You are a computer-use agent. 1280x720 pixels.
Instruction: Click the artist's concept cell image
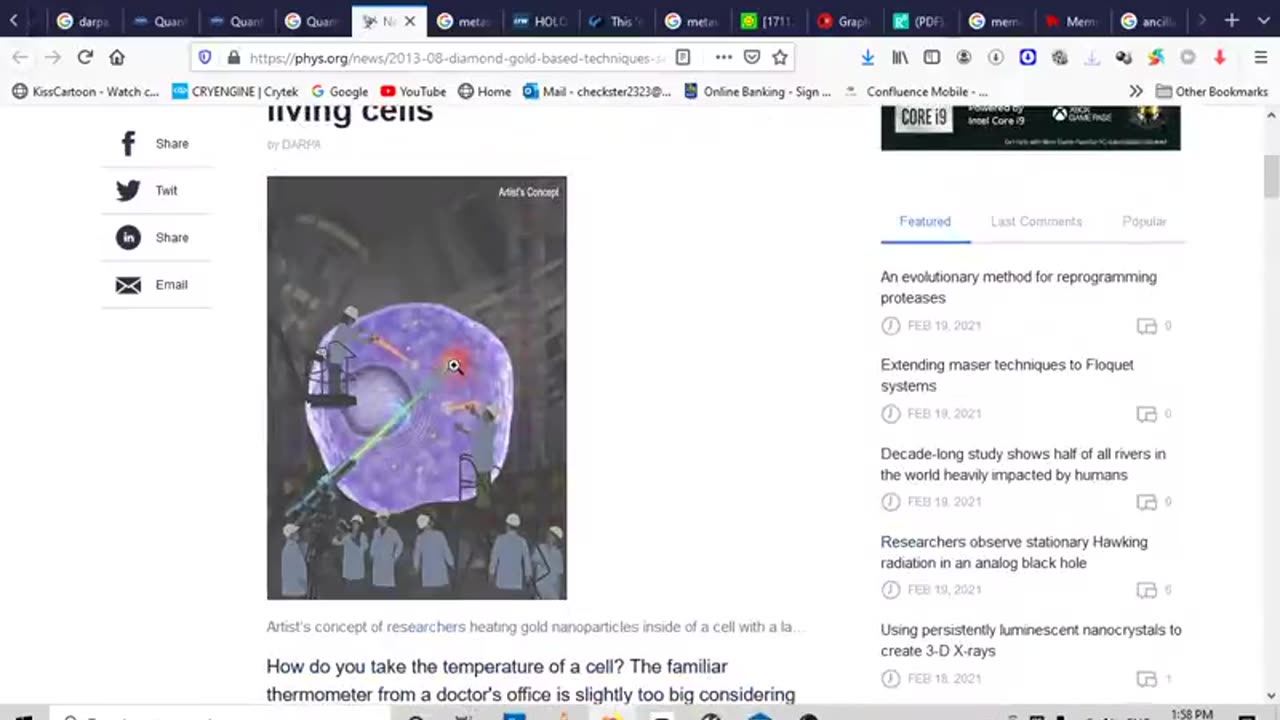click(416, 388)
